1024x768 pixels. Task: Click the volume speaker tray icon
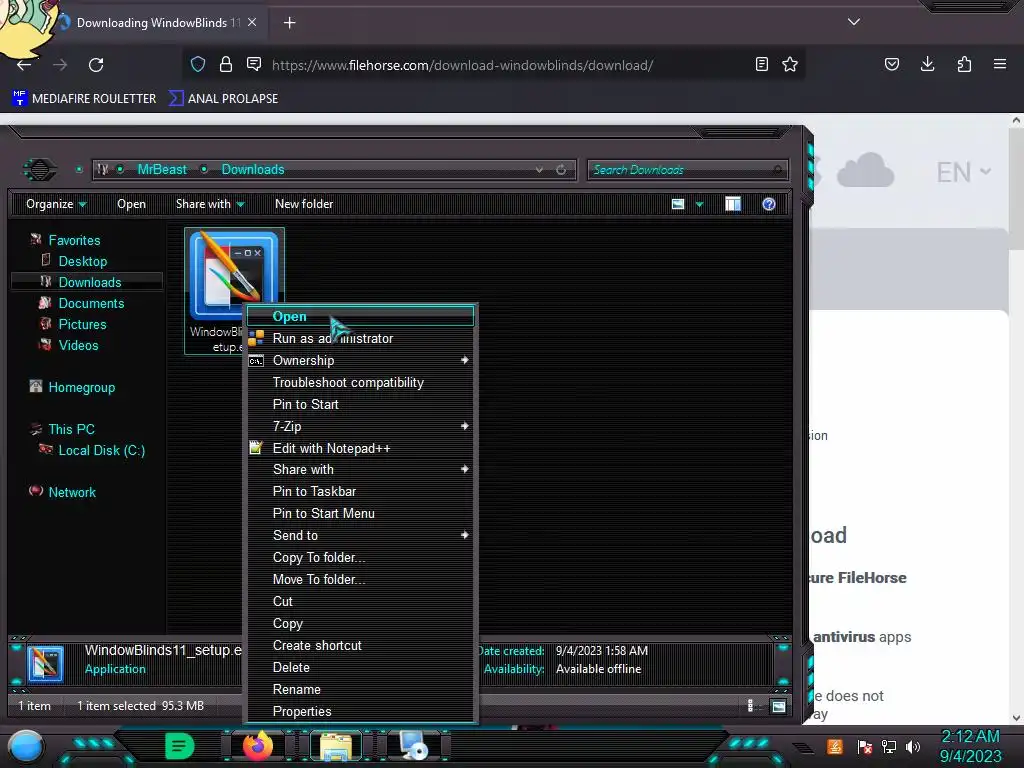tap(913, 746)
